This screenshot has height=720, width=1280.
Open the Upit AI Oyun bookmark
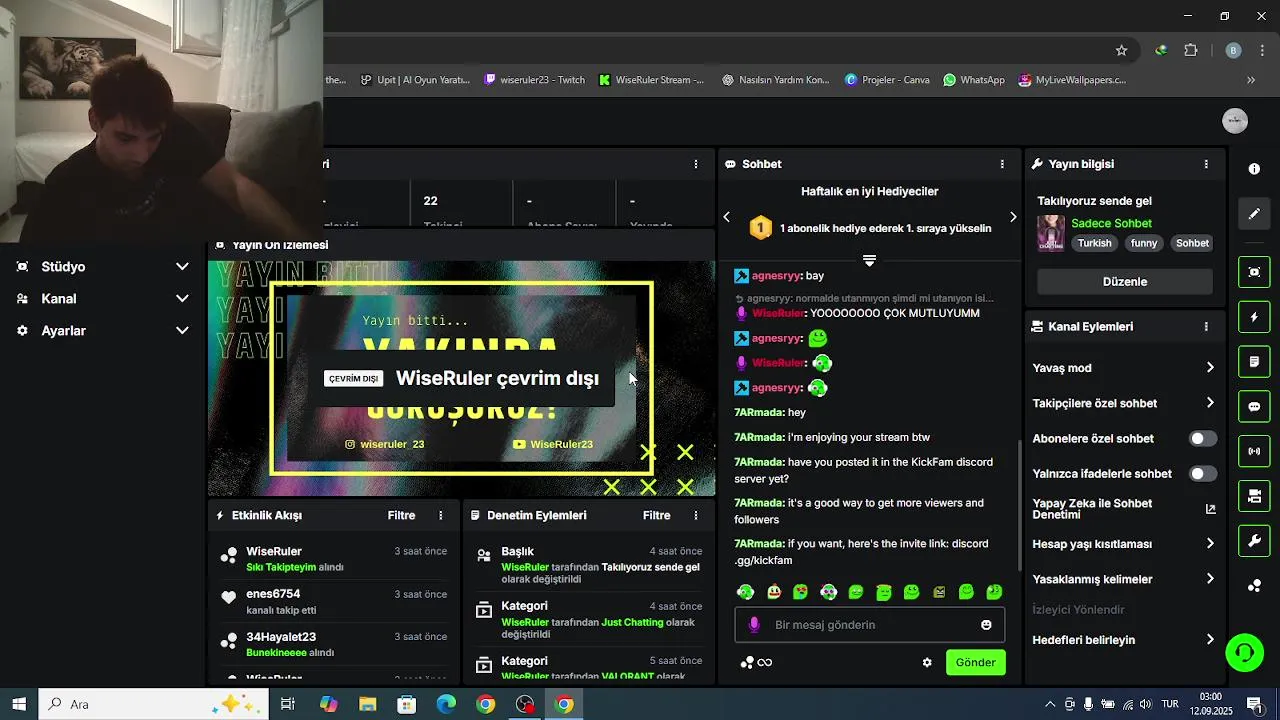[x=415, y=80]
